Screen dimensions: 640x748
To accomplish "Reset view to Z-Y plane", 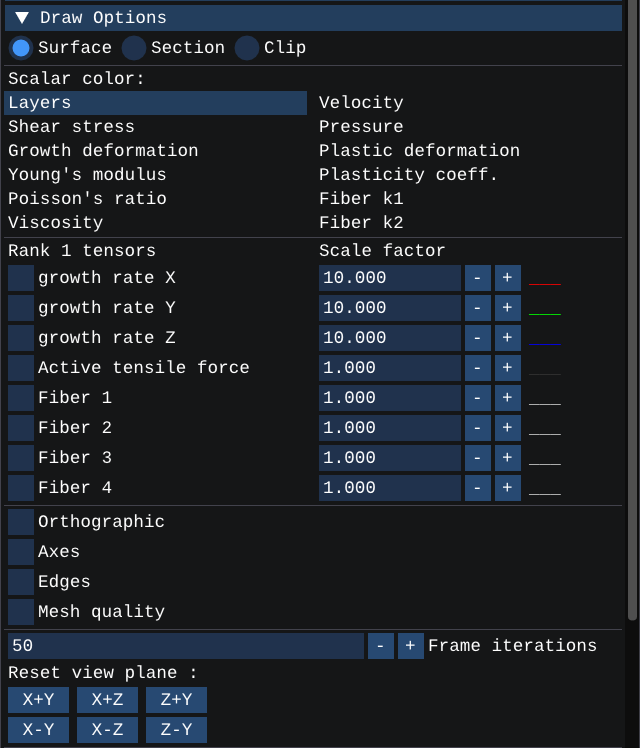I will (176, 730).
